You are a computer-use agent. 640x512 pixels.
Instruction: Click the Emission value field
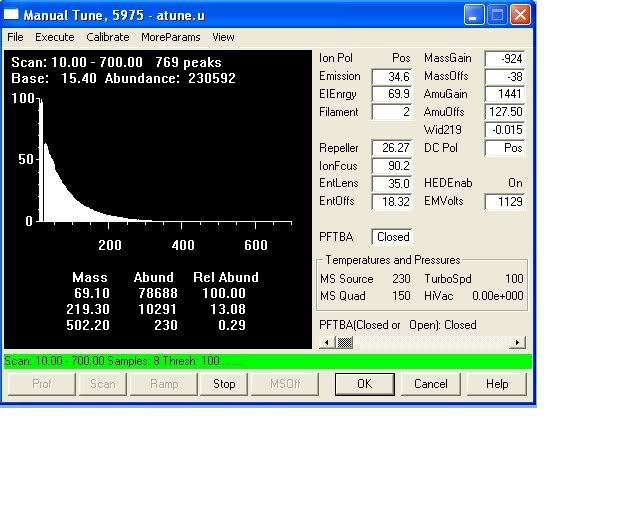pos(391,77)
